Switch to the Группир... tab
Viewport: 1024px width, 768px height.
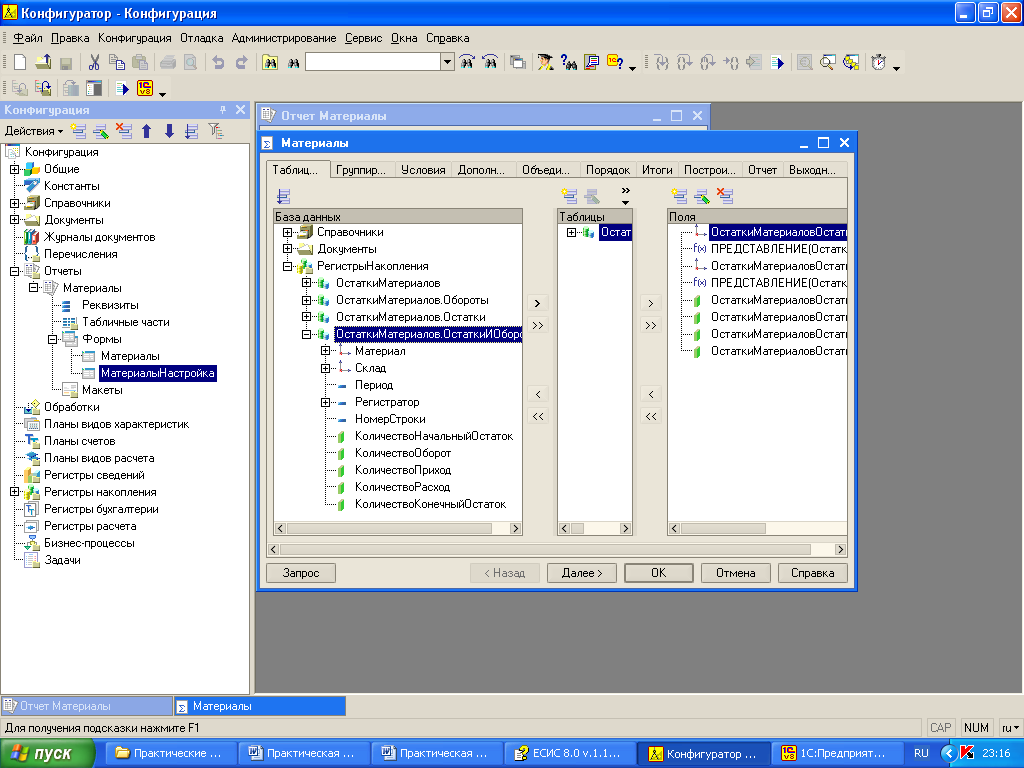tap(361, 170)
